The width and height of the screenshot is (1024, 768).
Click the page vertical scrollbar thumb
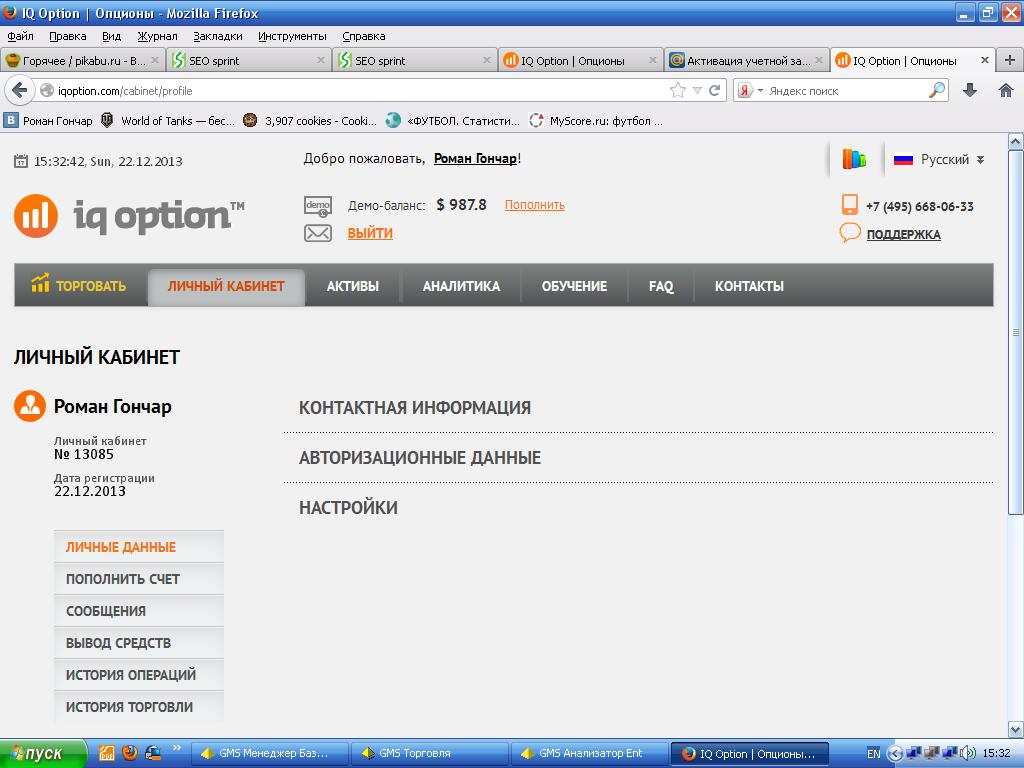tap(1015, 332)
